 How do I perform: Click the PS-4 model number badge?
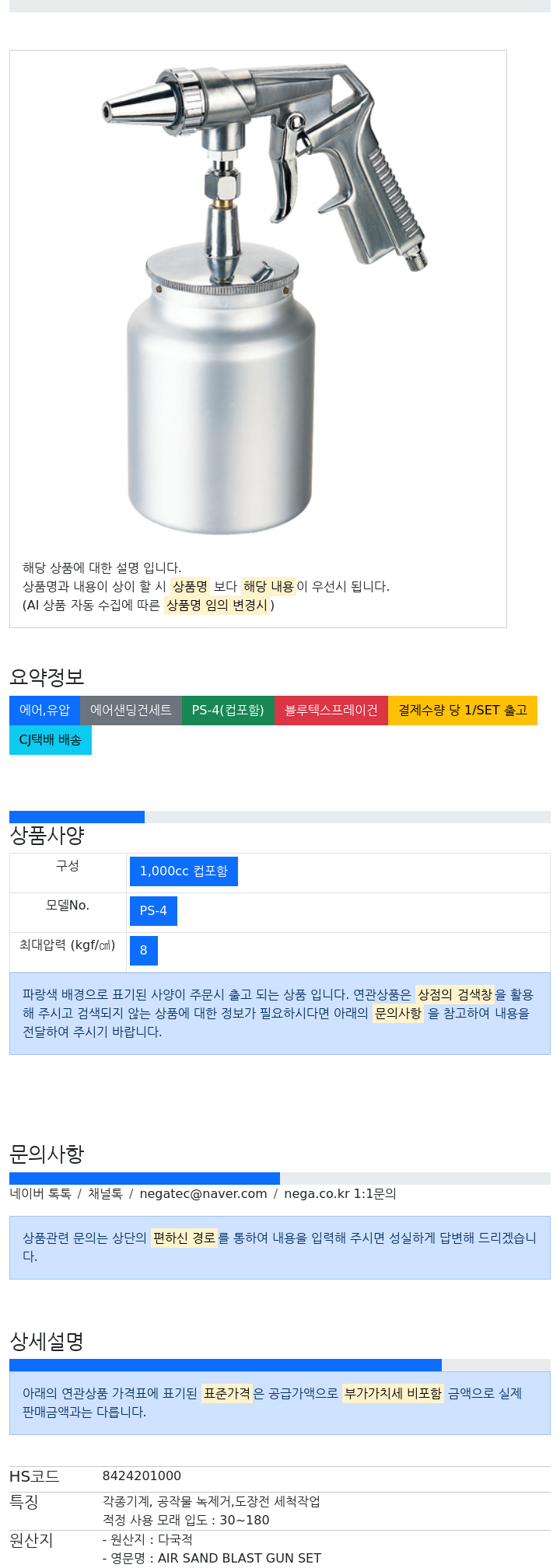click(153, 911)
